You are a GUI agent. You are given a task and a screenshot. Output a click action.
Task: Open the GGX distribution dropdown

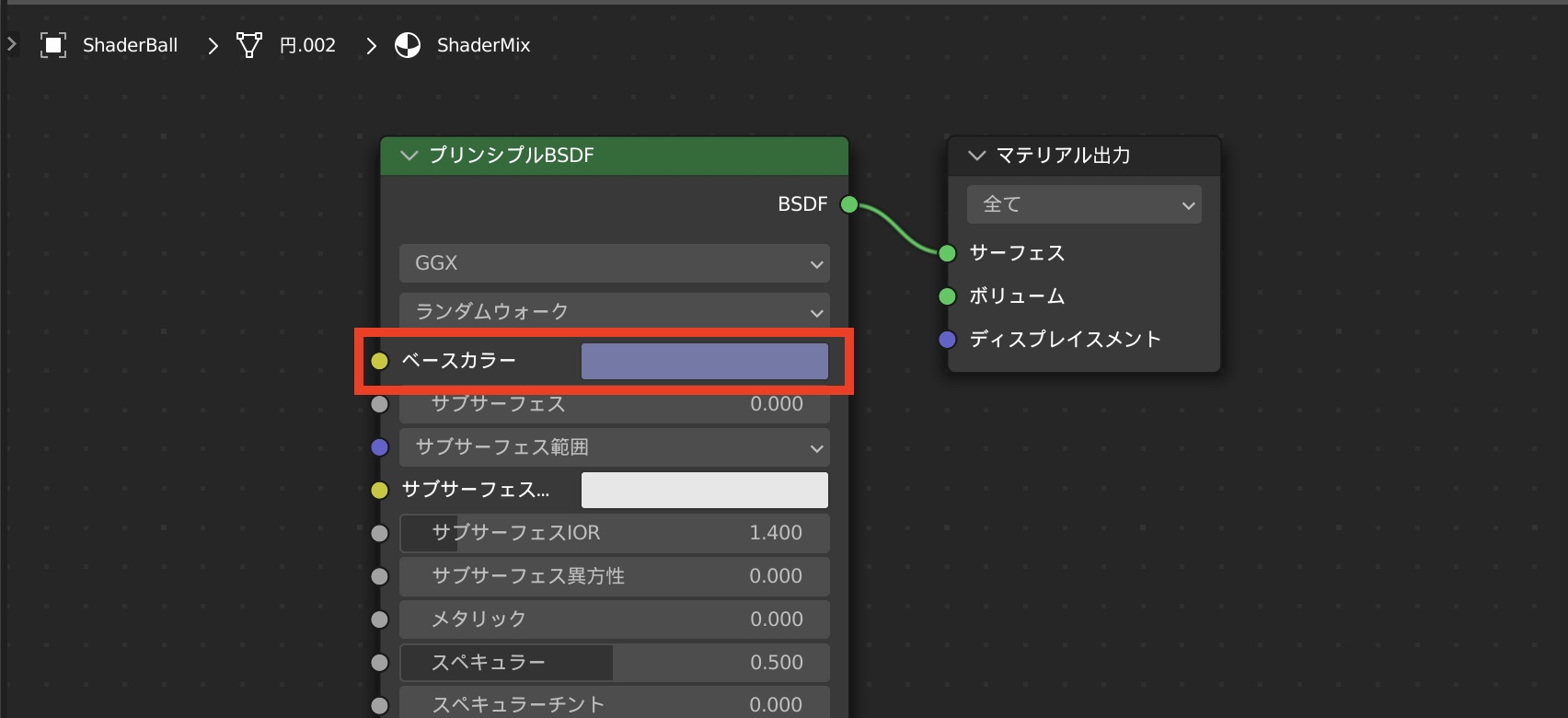pos(614,263)
